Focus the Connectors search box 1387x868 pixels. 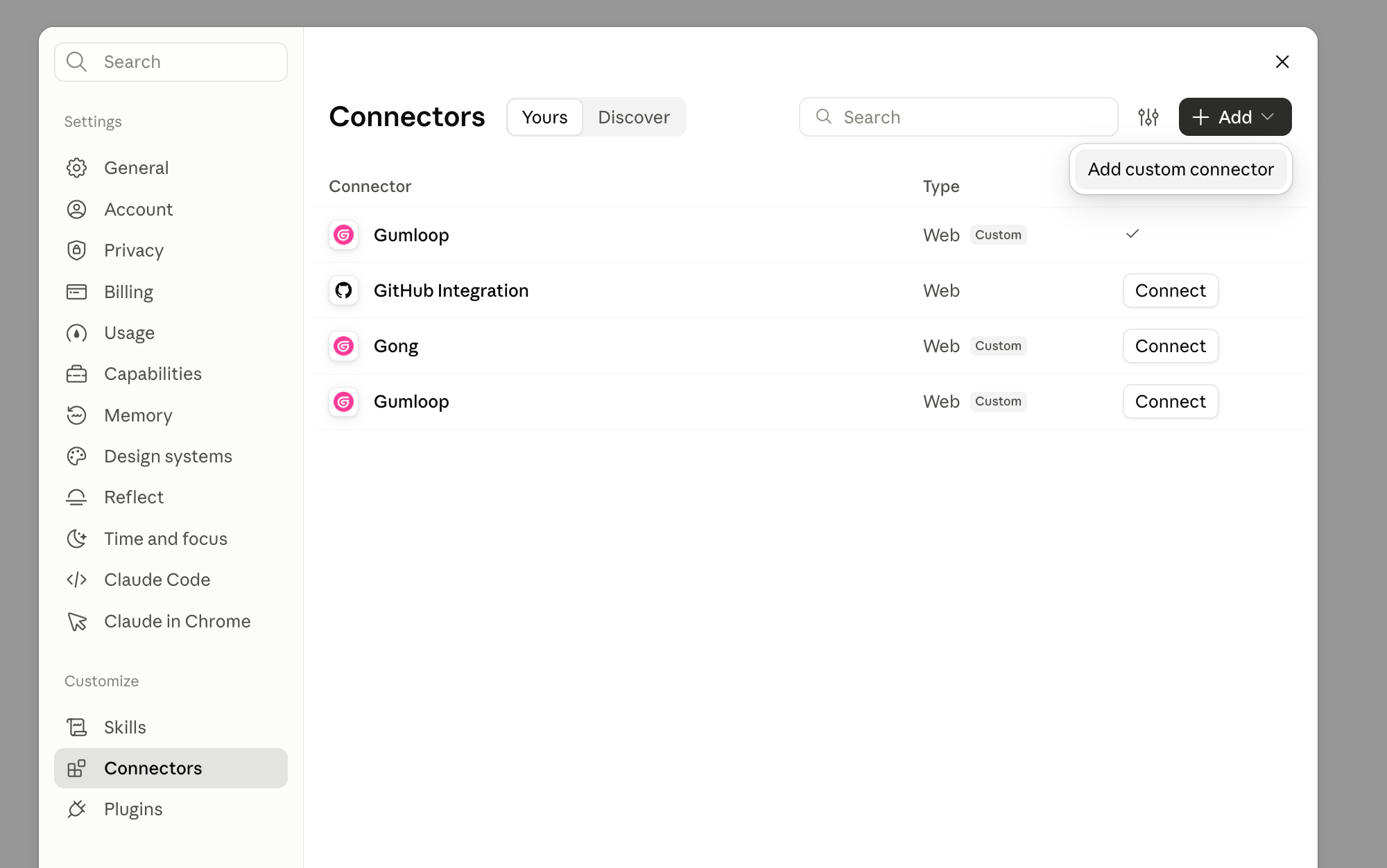point(958,117)
